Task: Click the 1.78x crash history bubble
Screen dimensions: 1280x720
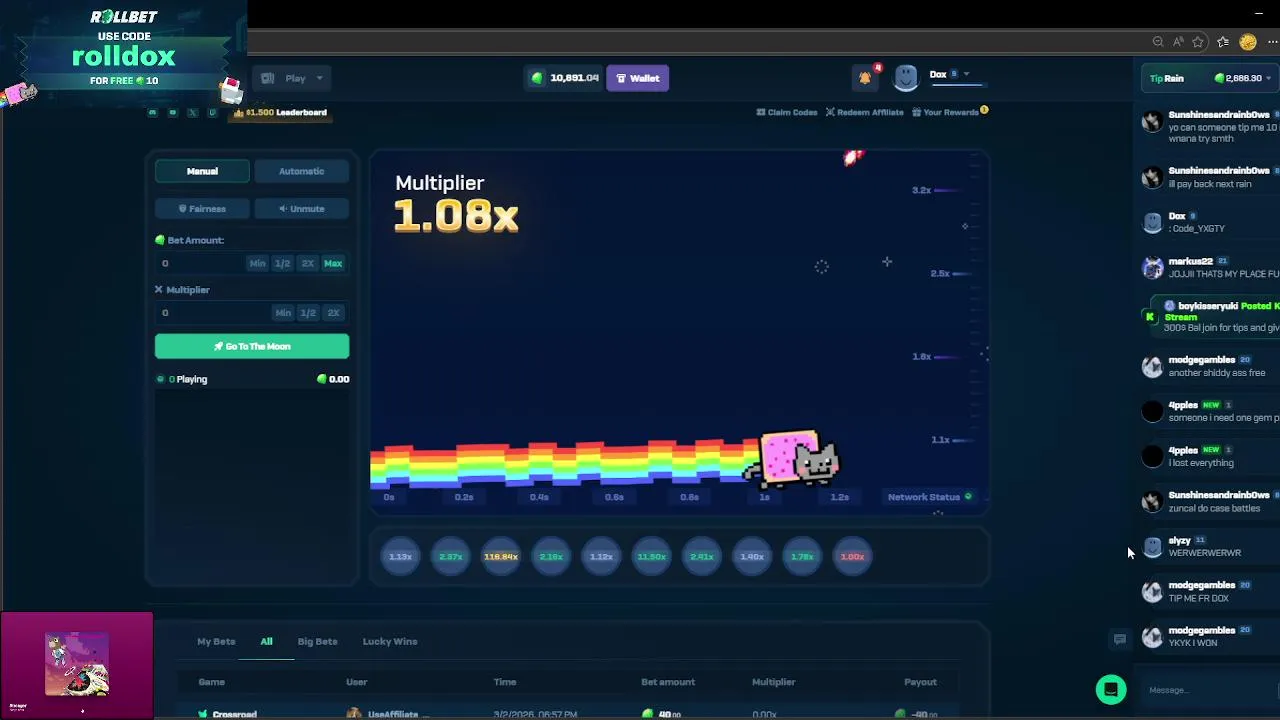Action: click(x=802, y=557)
